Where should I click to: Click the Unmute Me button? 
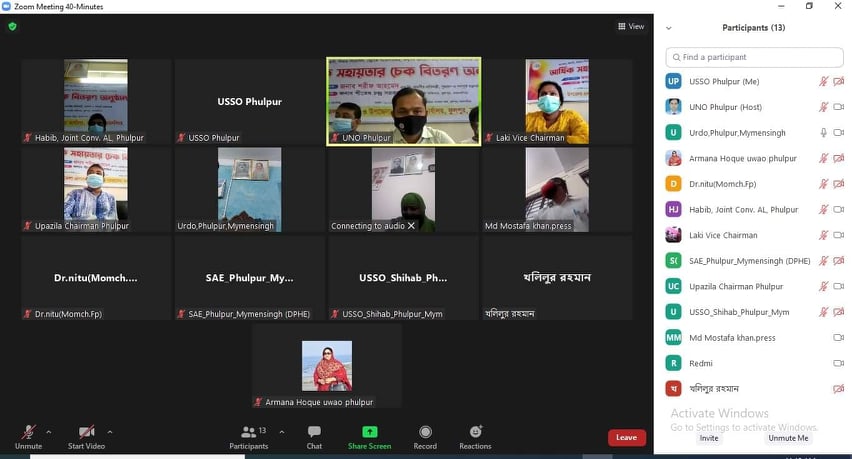coord(788,438)
